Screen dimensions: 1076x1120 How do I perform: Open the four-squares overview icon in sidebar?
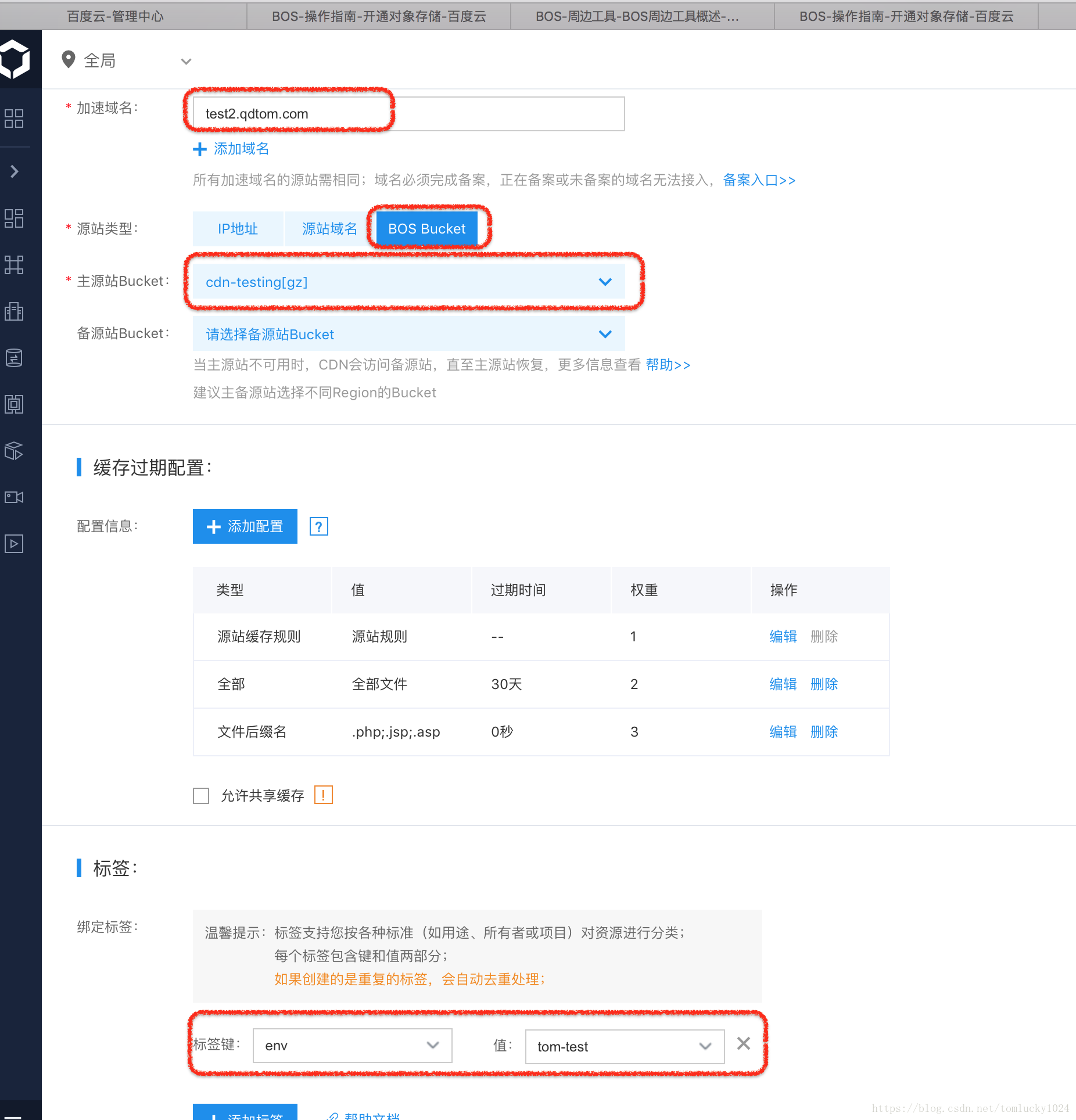point(14,119)
